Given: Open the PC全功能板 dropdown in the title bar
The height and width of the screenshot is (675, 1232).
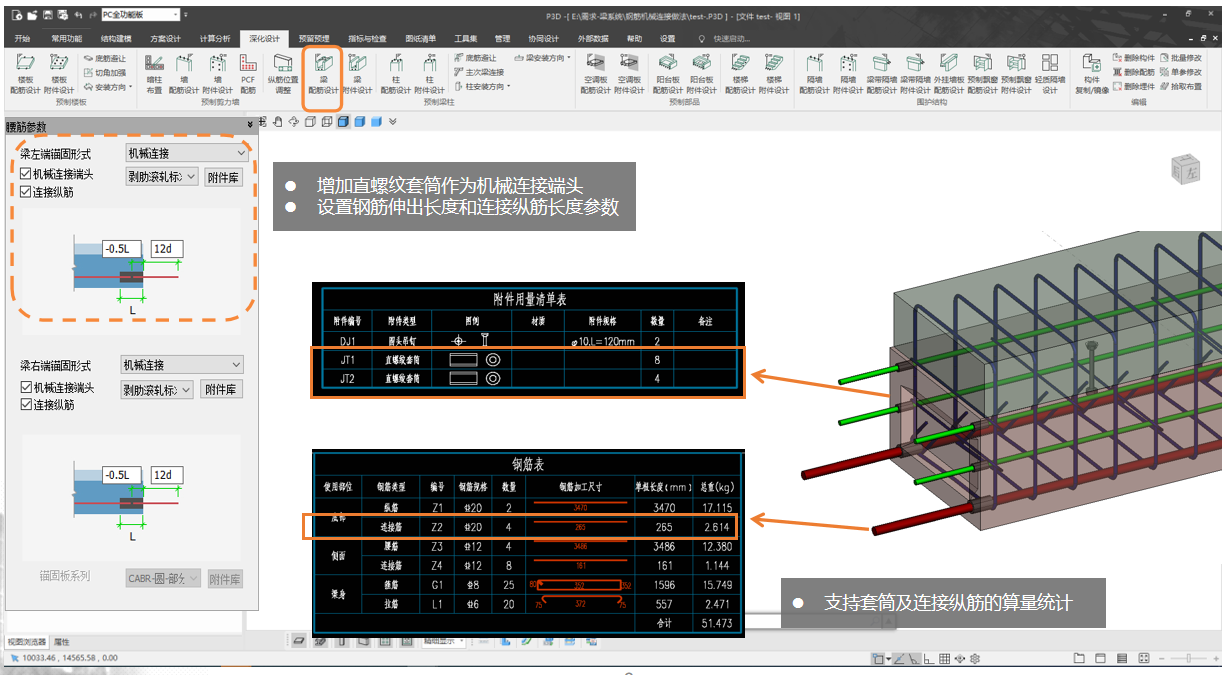Looking at the screenshot, I should tap(143, 15).
